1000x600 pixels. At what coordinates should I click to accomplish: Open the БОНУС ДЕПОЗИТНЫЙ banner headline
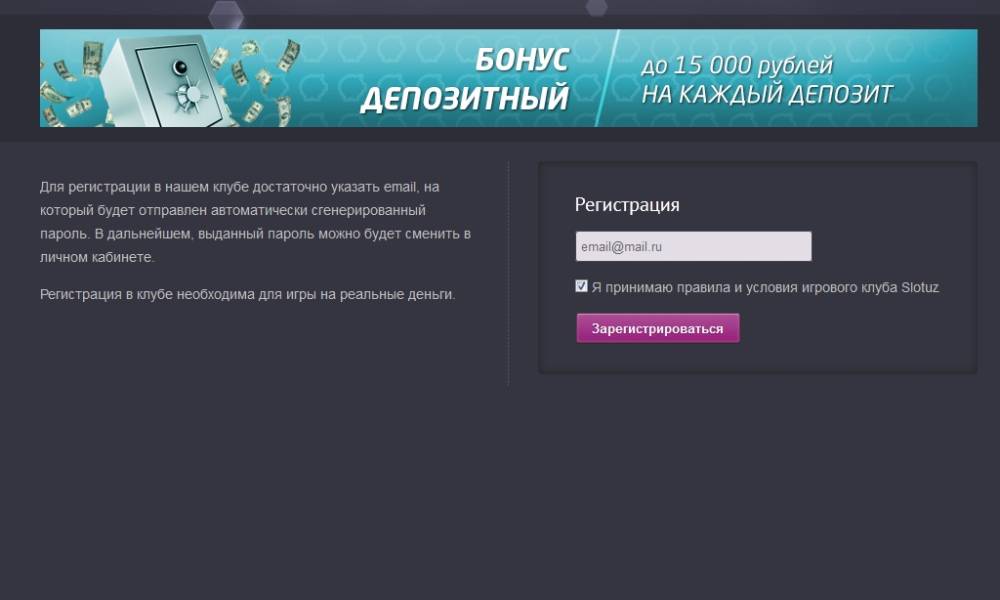pos(465,80)
